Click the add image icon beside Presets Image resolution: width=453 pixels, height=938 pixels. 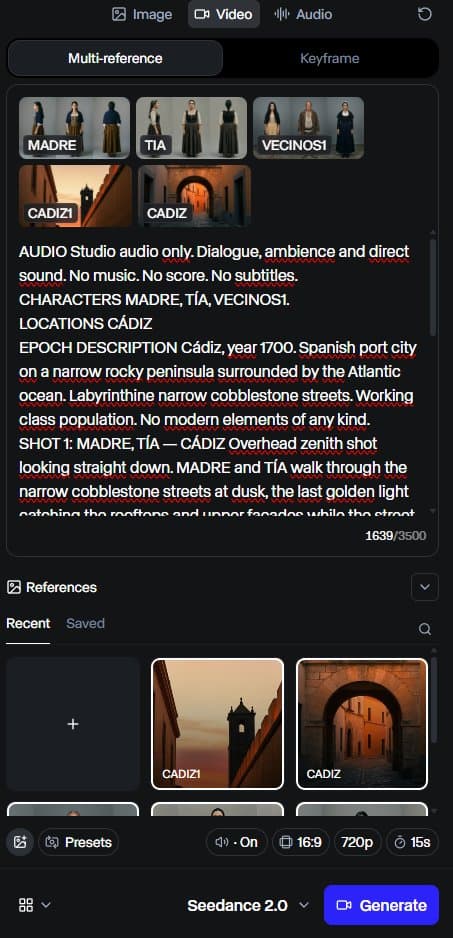(x=20, y=842)
